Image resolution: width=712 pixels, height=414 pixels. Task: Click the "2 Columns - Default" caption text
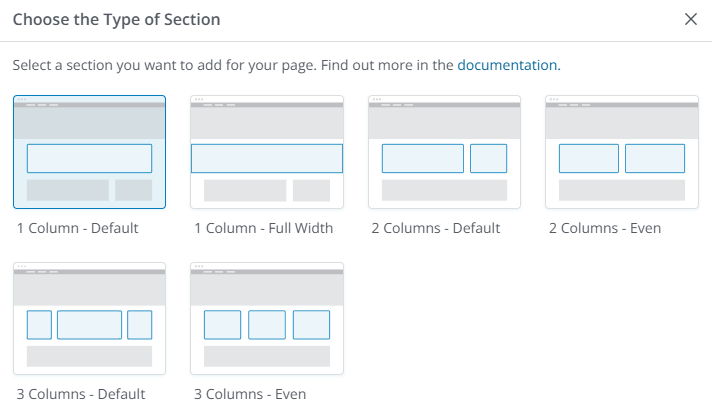pyautogui.click(x=436, y=228)
